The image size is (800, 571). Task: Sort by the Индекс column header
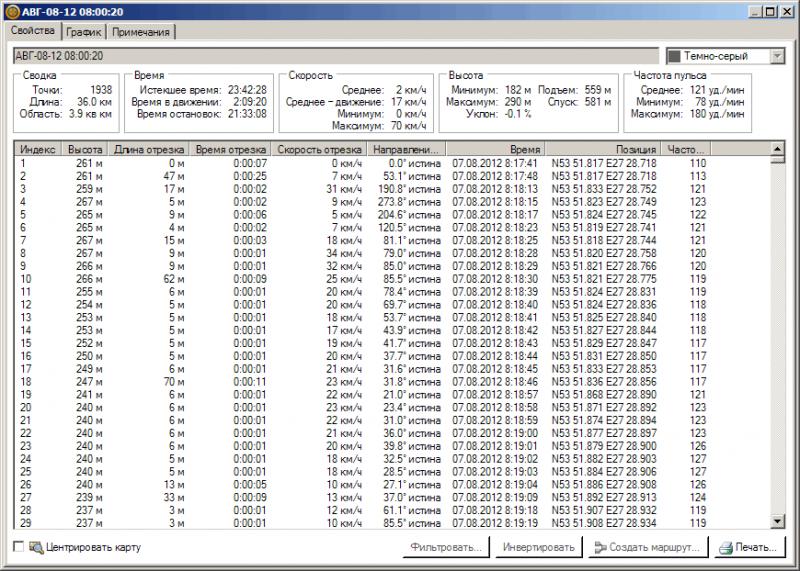pyautogui.click(x=38, y=150)
